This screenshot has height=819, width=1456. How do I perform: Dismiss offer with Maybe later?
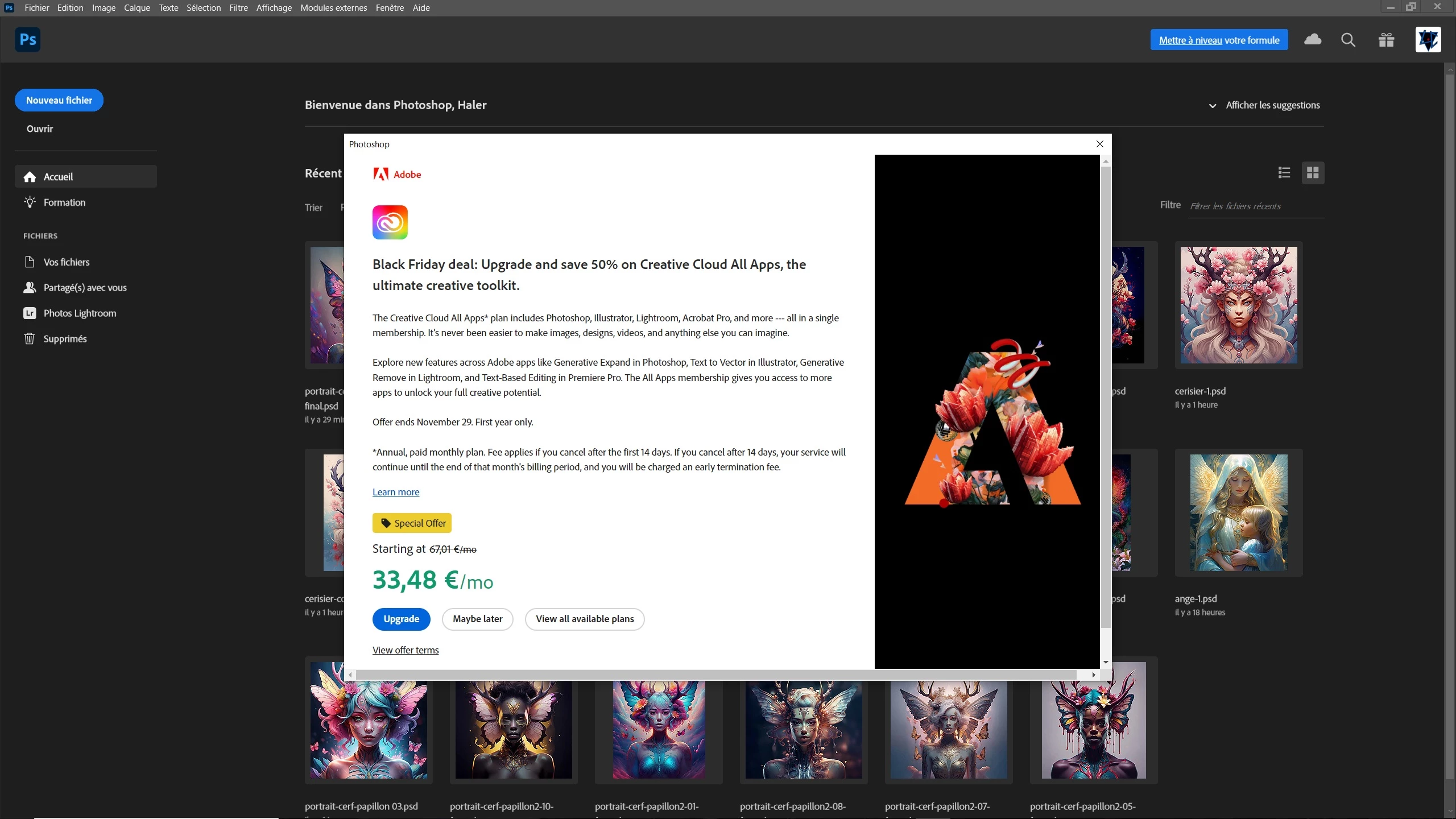(x=477, y=619)
